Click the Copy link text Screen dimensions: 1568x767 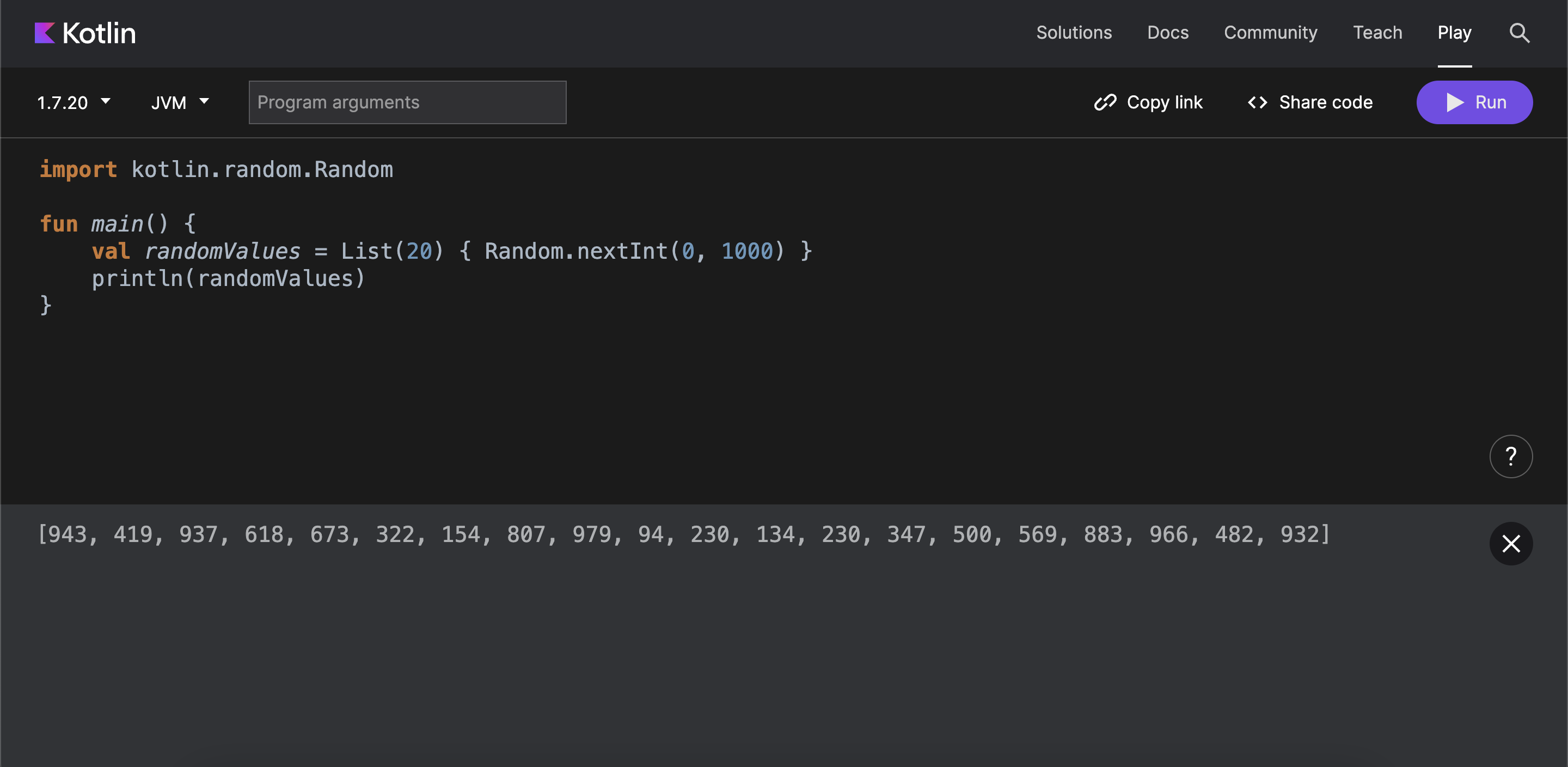(x=1164, y=102)
